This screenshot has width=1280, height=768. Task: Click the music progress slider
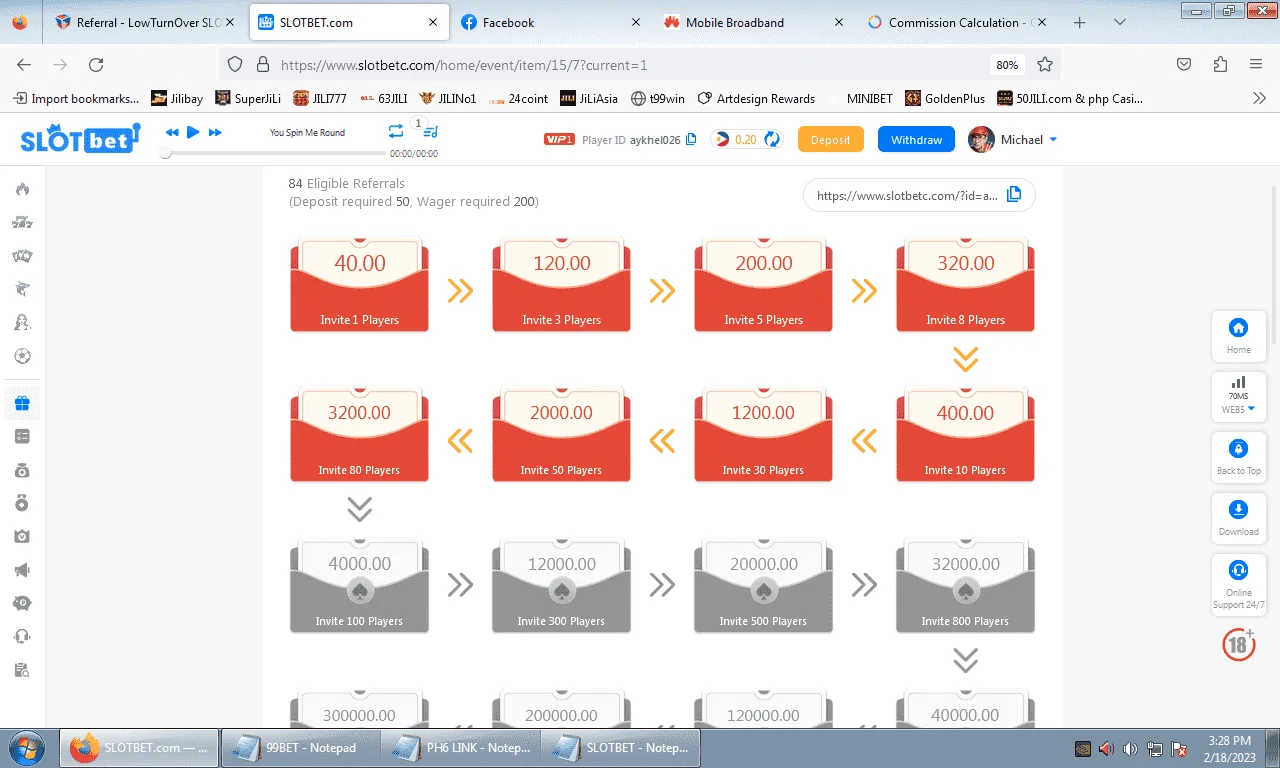point(275,153)
